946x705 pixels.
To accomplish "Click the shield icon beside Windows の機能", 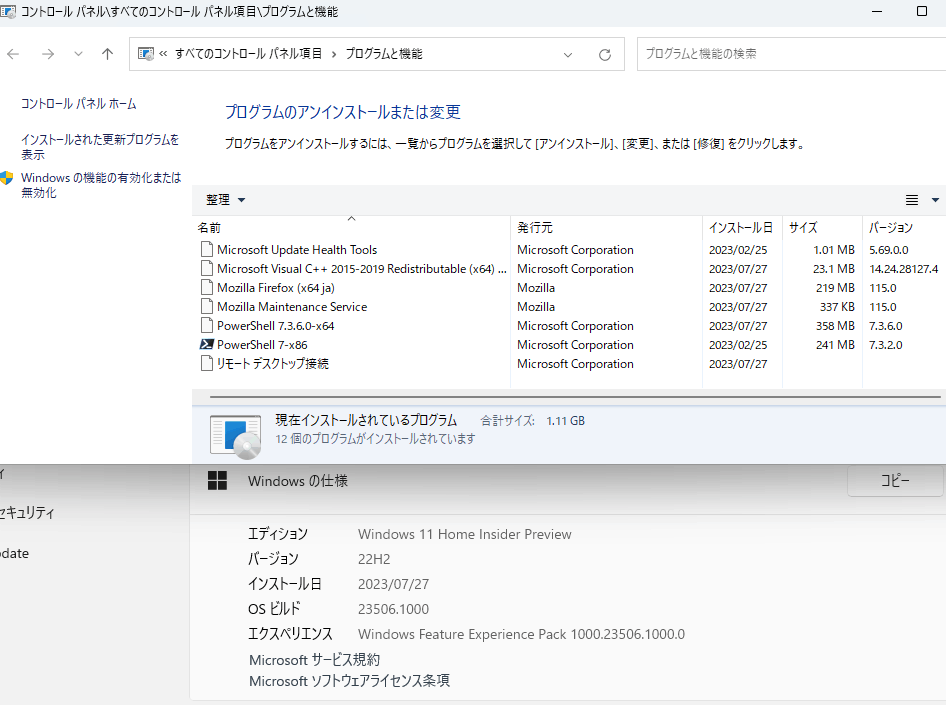I will (7, 178).
